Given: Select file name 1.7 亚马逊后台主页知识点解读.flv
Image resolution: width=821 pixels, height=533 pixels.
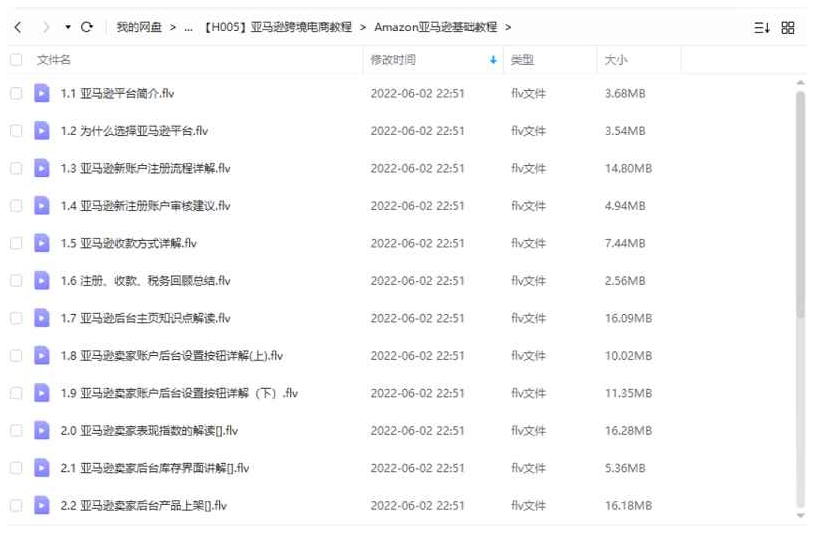Looking at the screenshot, I should 146,318.
